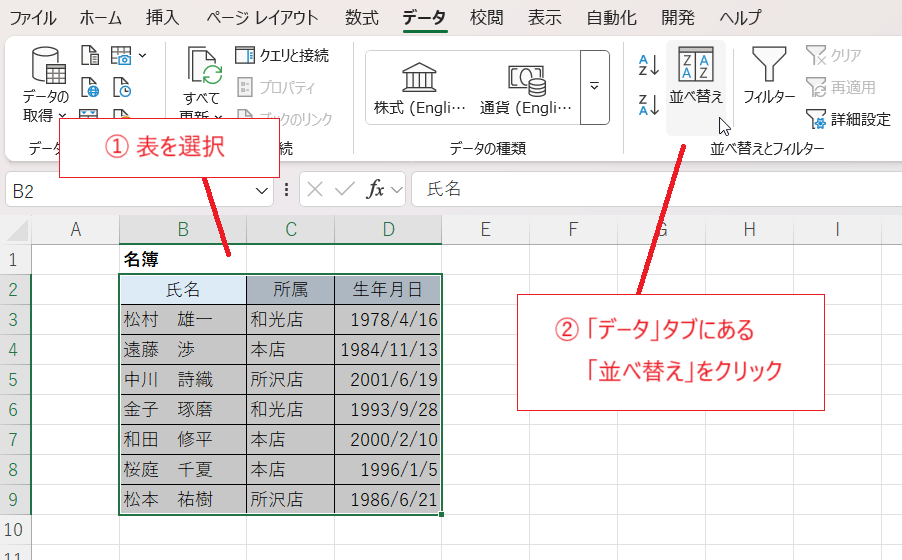Click プロパティ (Properties) in connections group

click(x=276, y=87)
